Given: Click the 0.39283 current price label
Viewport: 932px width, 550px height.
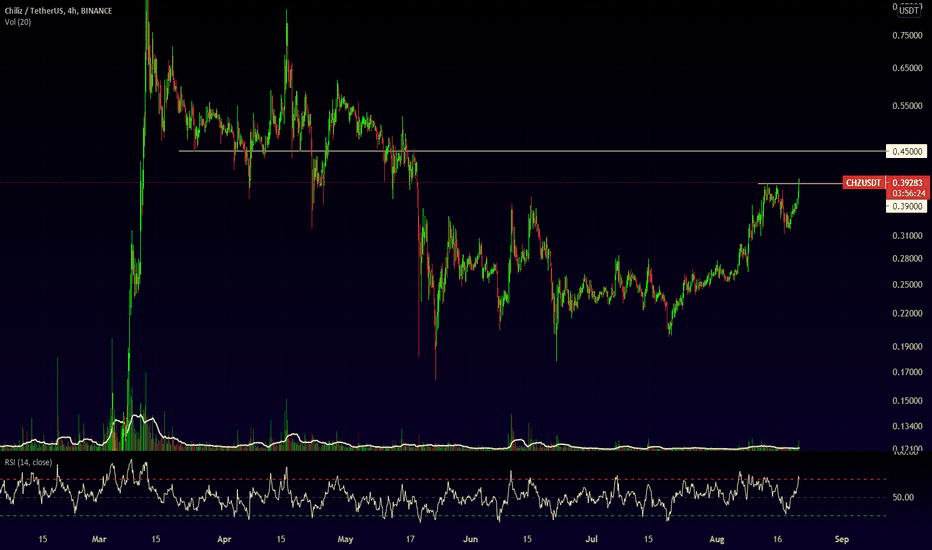Looking at the screenshot, I should (x=907, y=183).
